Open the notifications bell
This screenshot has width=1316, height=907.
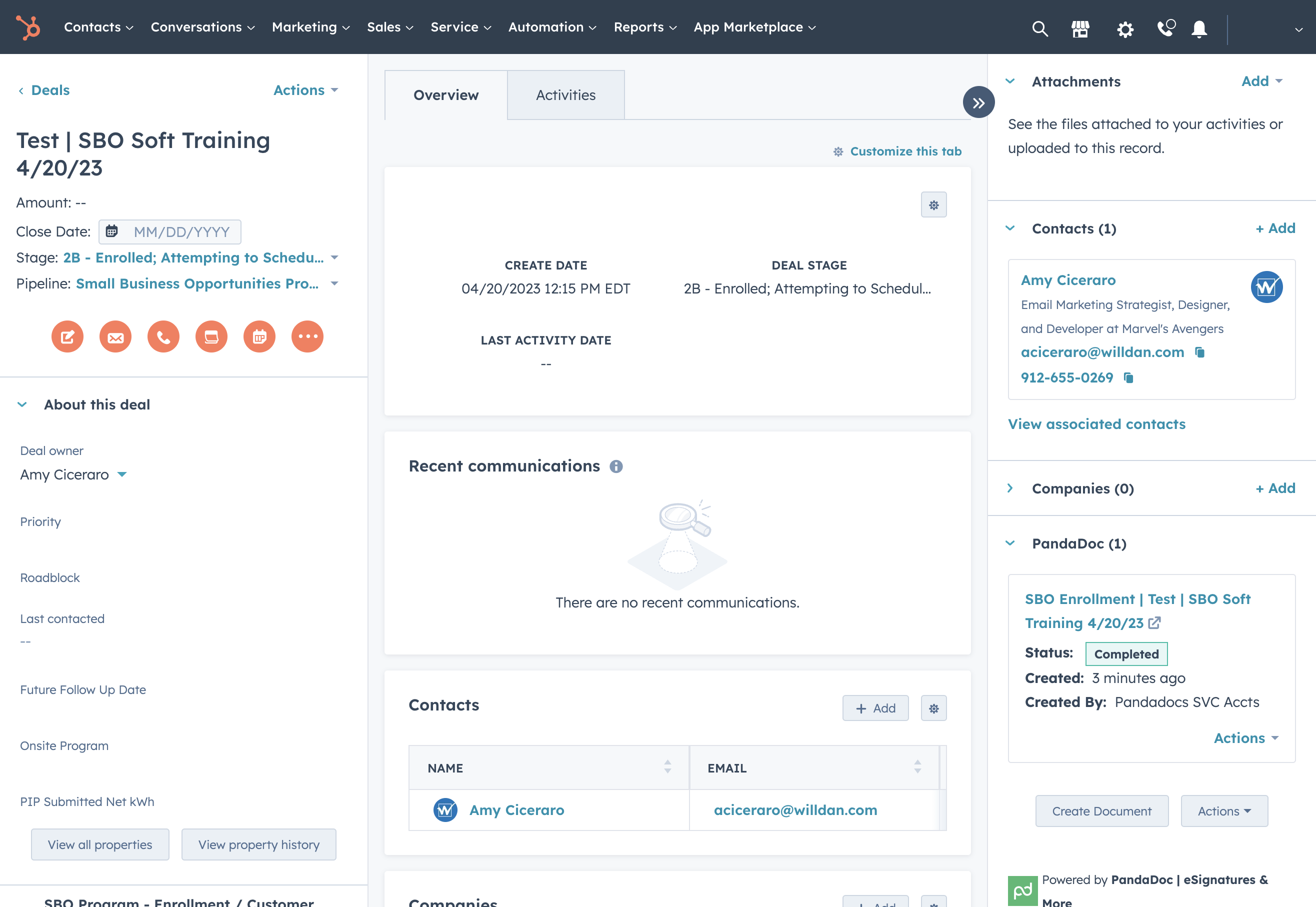tap(1199, 28)
